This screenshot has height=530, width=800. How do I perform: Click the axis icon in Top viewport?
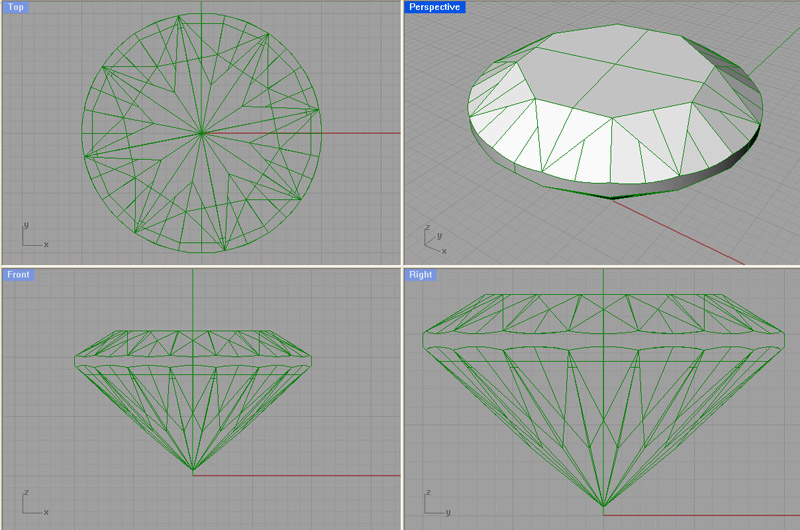(35, 236)
